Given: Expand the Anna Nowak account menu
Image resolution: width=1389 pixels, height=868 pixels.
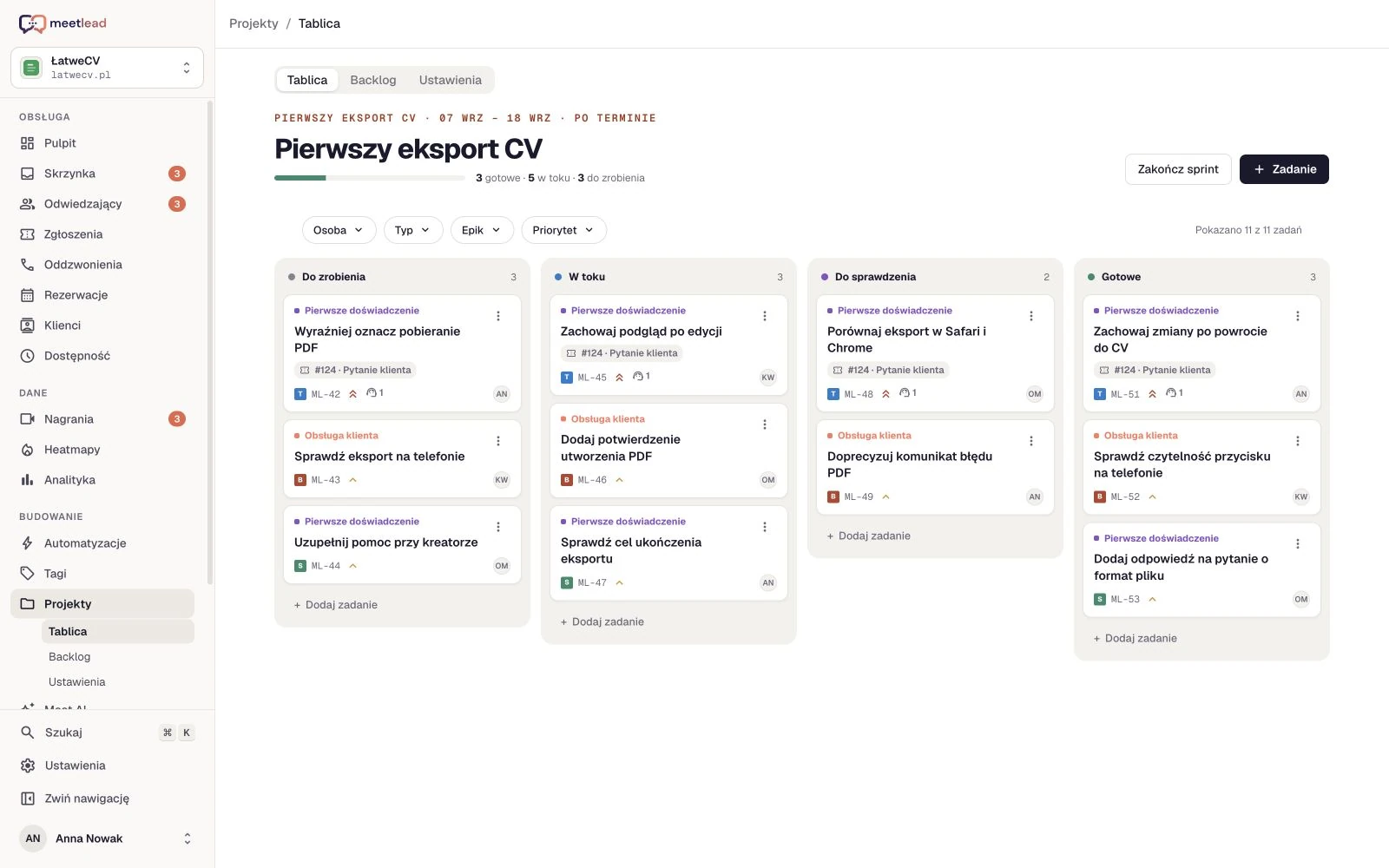Looking at the screenshot, I should point(107,838).
